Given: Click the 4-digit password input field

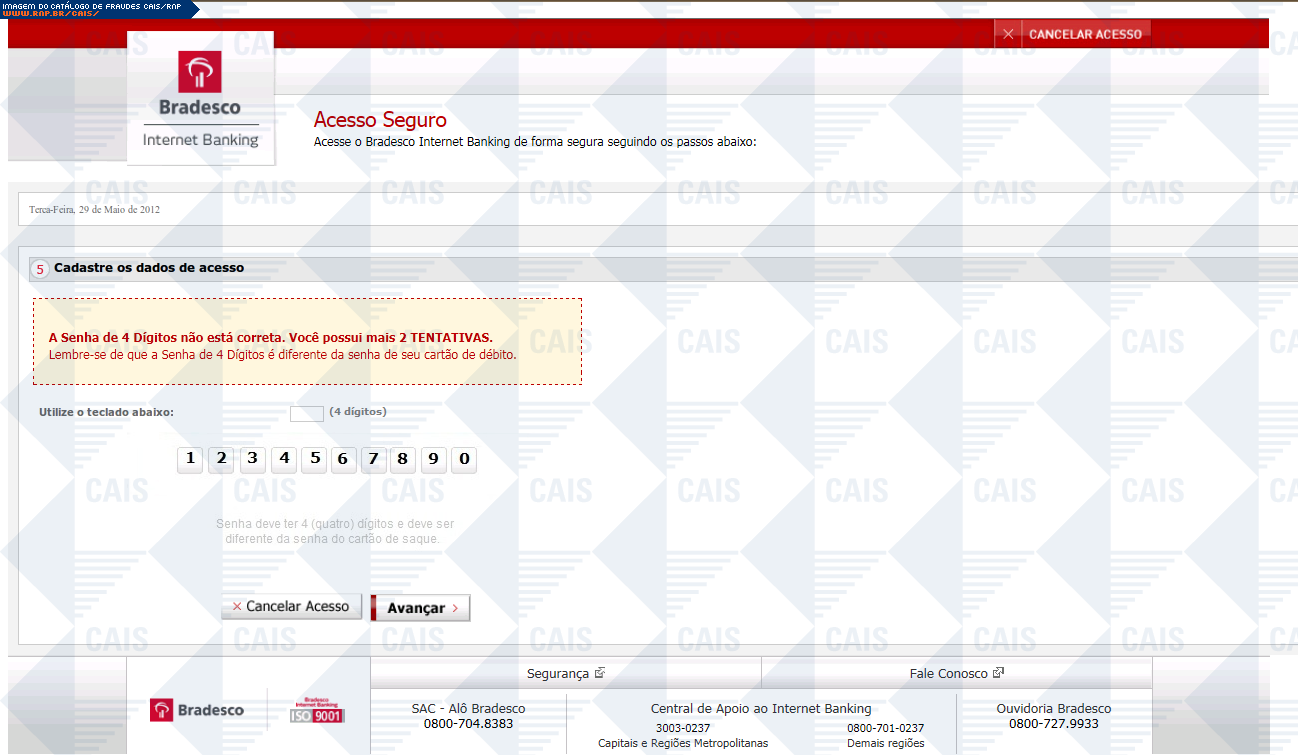Looking at the screenshot, I should [x=306, y=413].
